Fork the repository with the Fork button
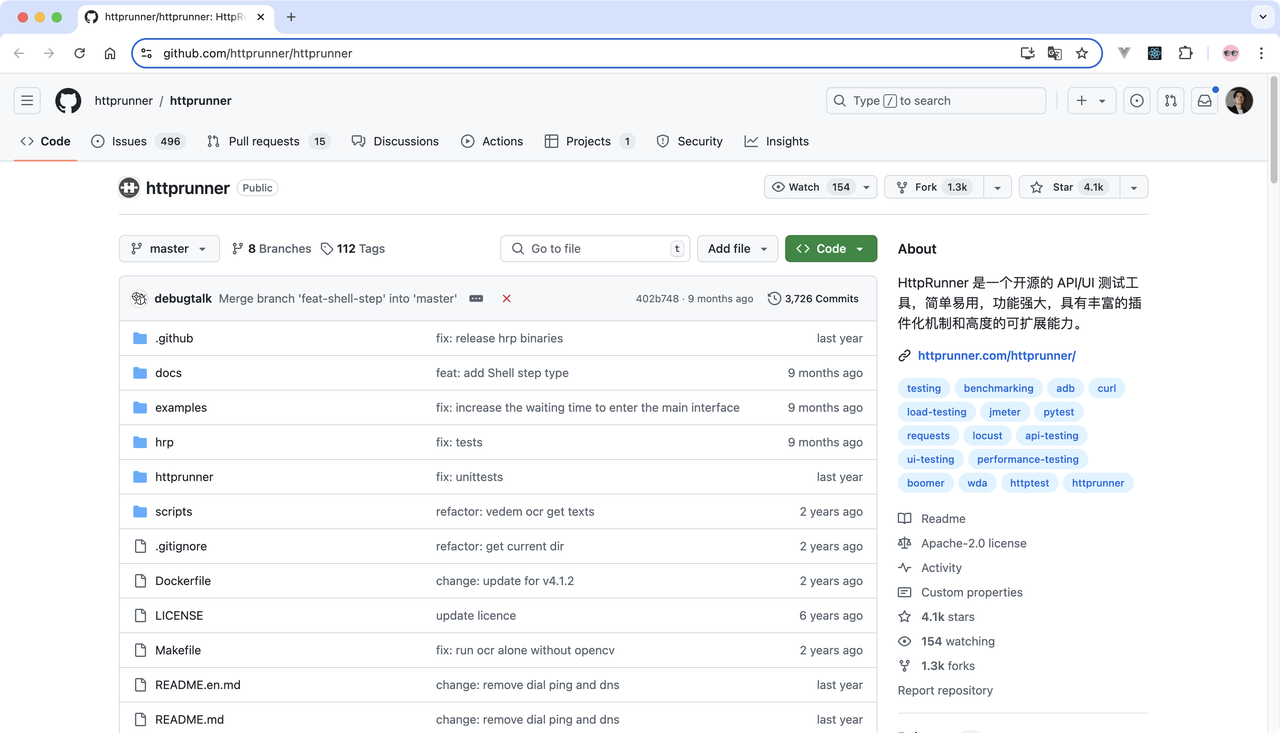This screenshot has height=733, width=1280. [933, 187]
